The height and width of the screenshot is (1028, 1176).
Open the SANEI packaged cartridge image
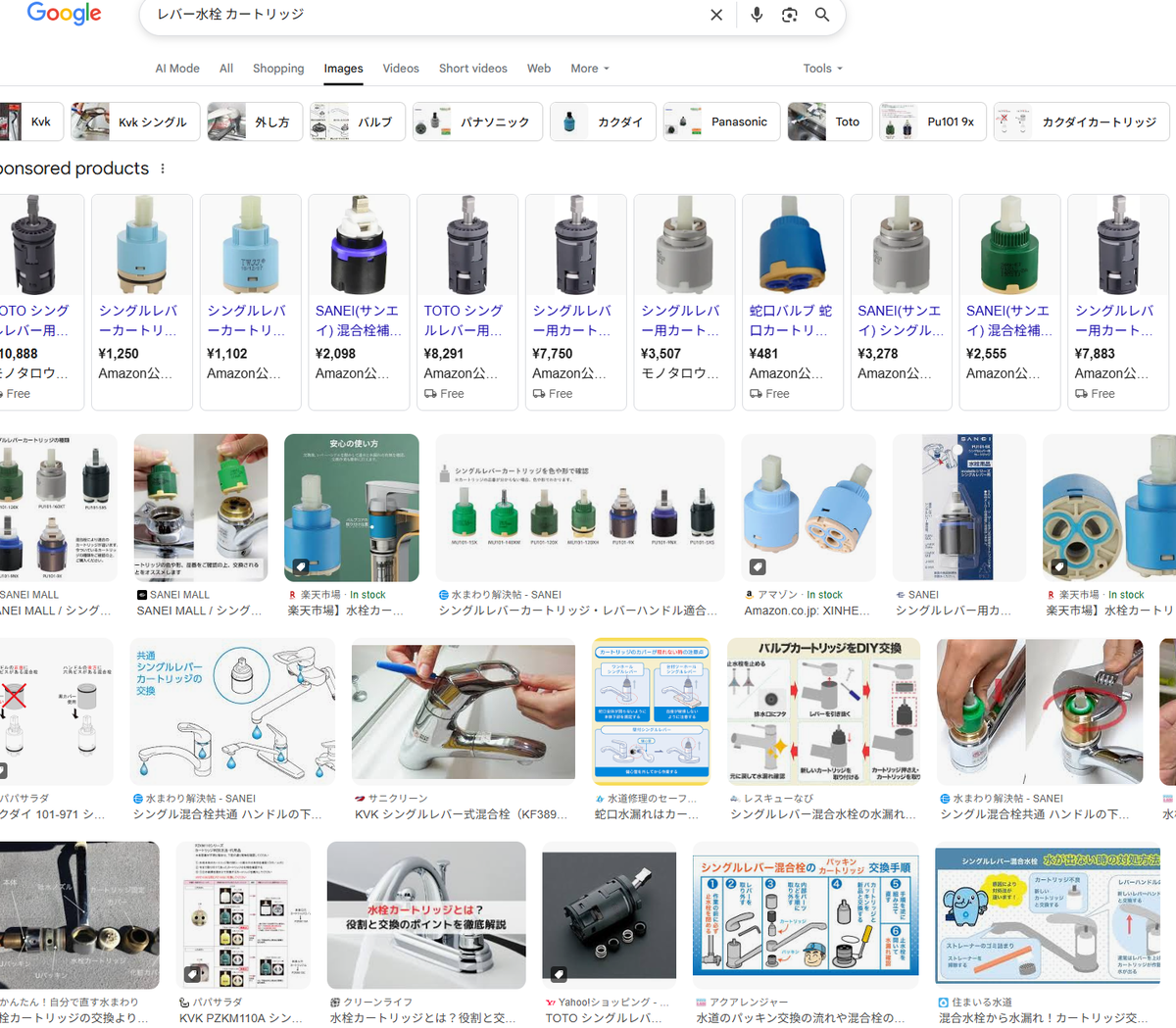click(959, 508)
